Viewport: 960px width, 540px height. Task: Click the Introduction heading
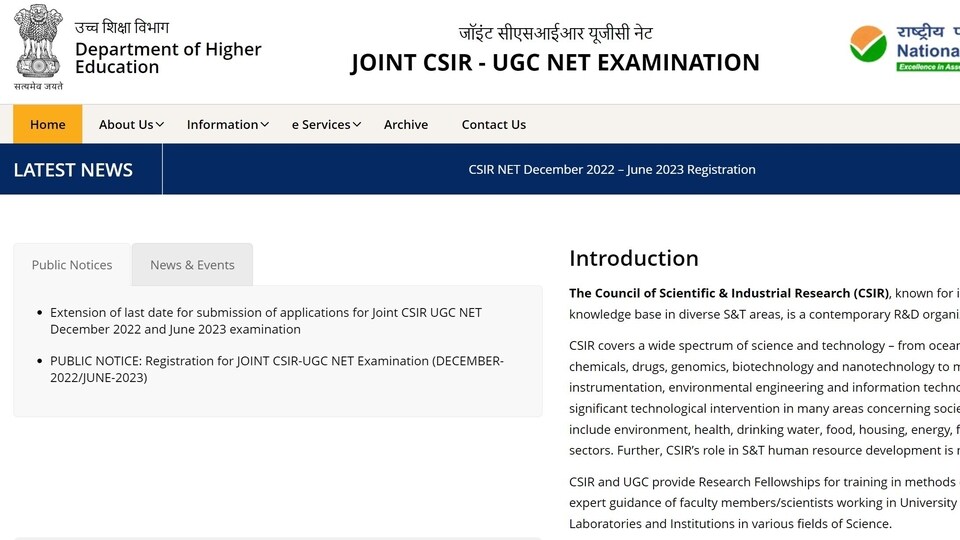tap(634, 258)
